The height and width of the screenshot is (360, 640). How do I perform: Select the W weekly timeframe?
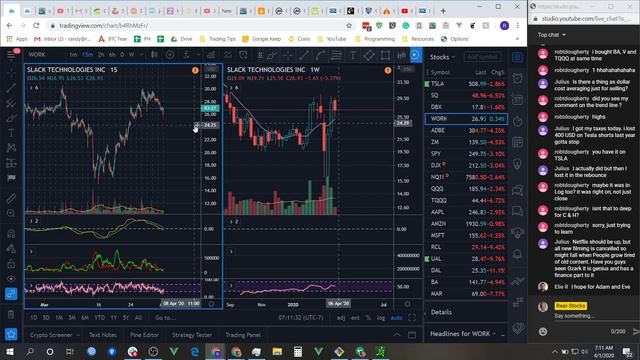pos(131,55)
